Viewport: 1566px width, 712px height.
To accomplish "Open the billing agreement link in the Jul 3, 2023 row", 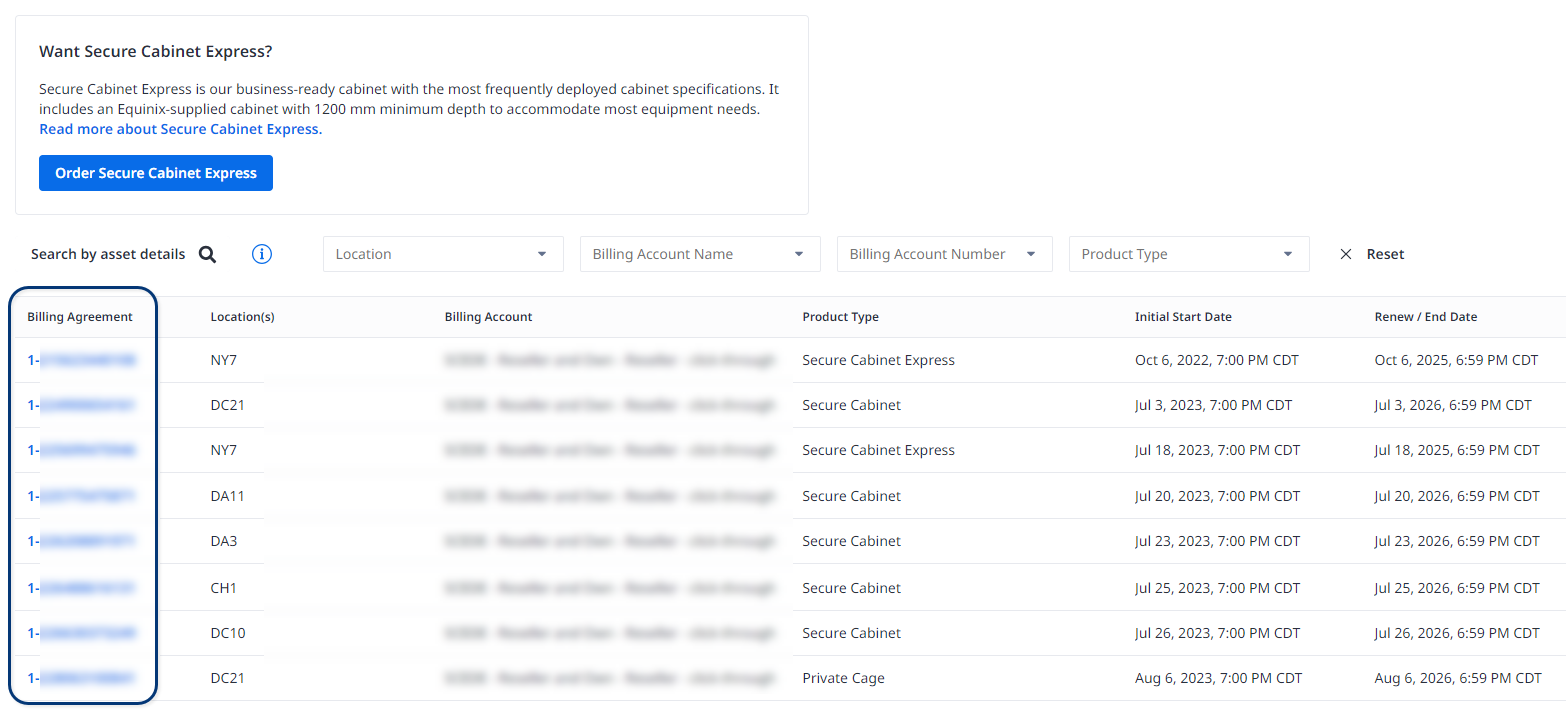I will [82, 405].
